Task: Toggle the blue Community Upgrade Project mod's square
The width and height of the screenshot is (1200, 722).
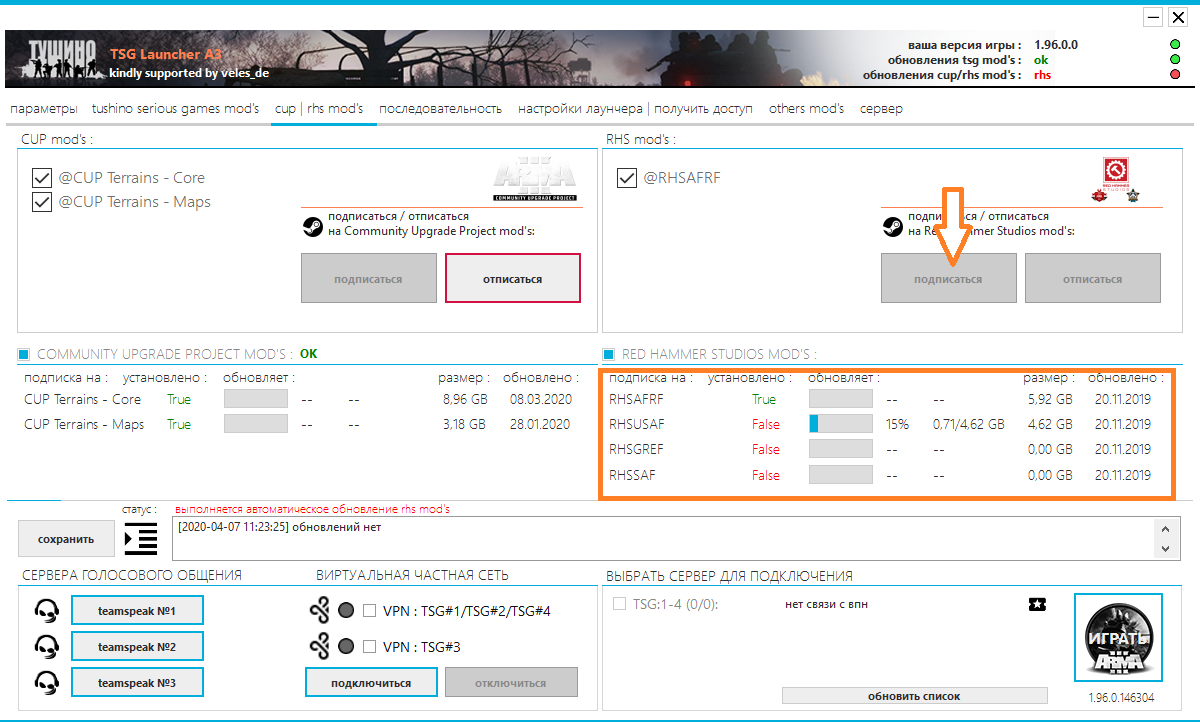Action: [24, 354]
